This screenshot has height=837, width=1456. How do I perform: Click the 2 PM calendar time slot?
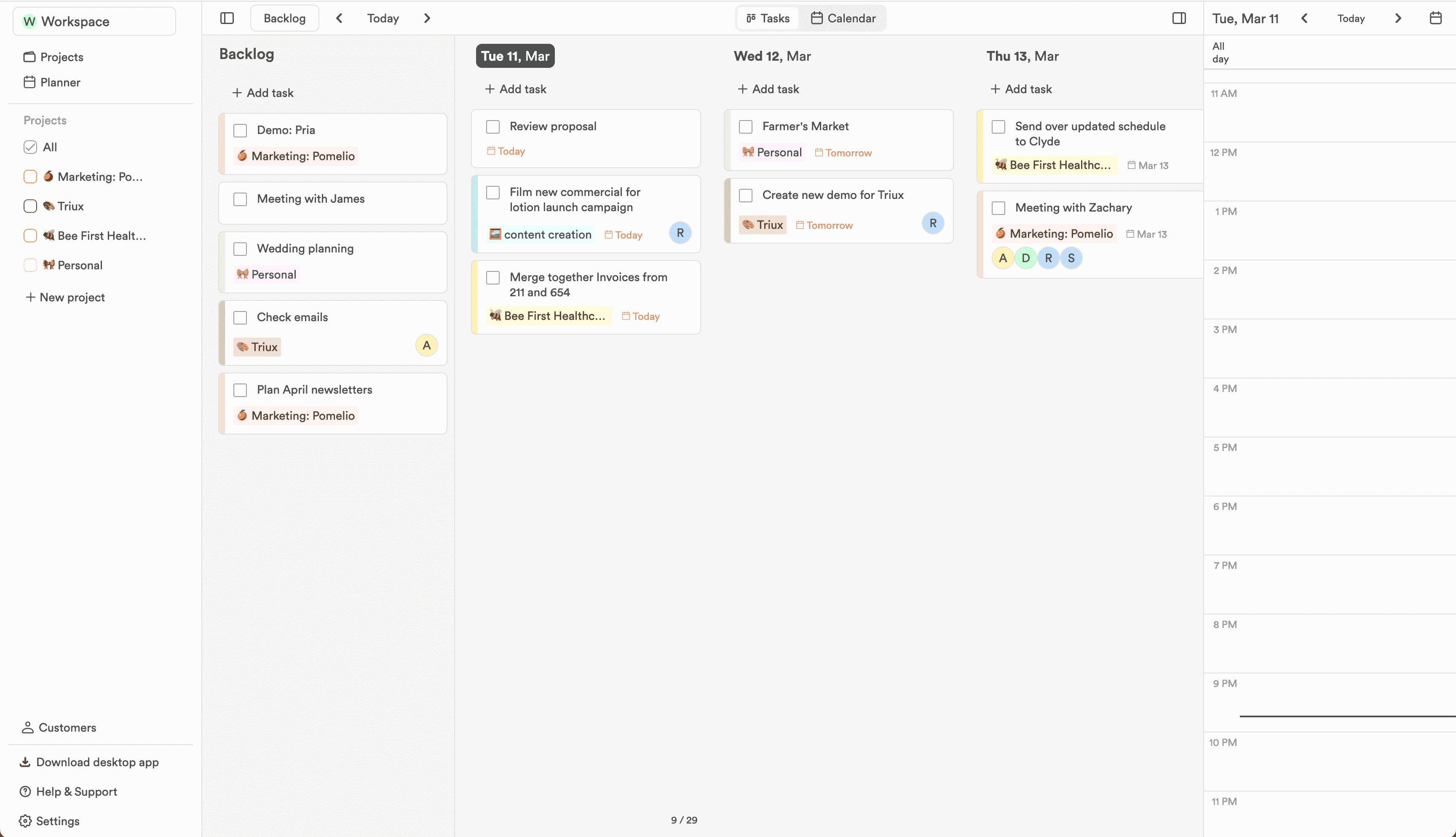click(x=1330, y=290)
